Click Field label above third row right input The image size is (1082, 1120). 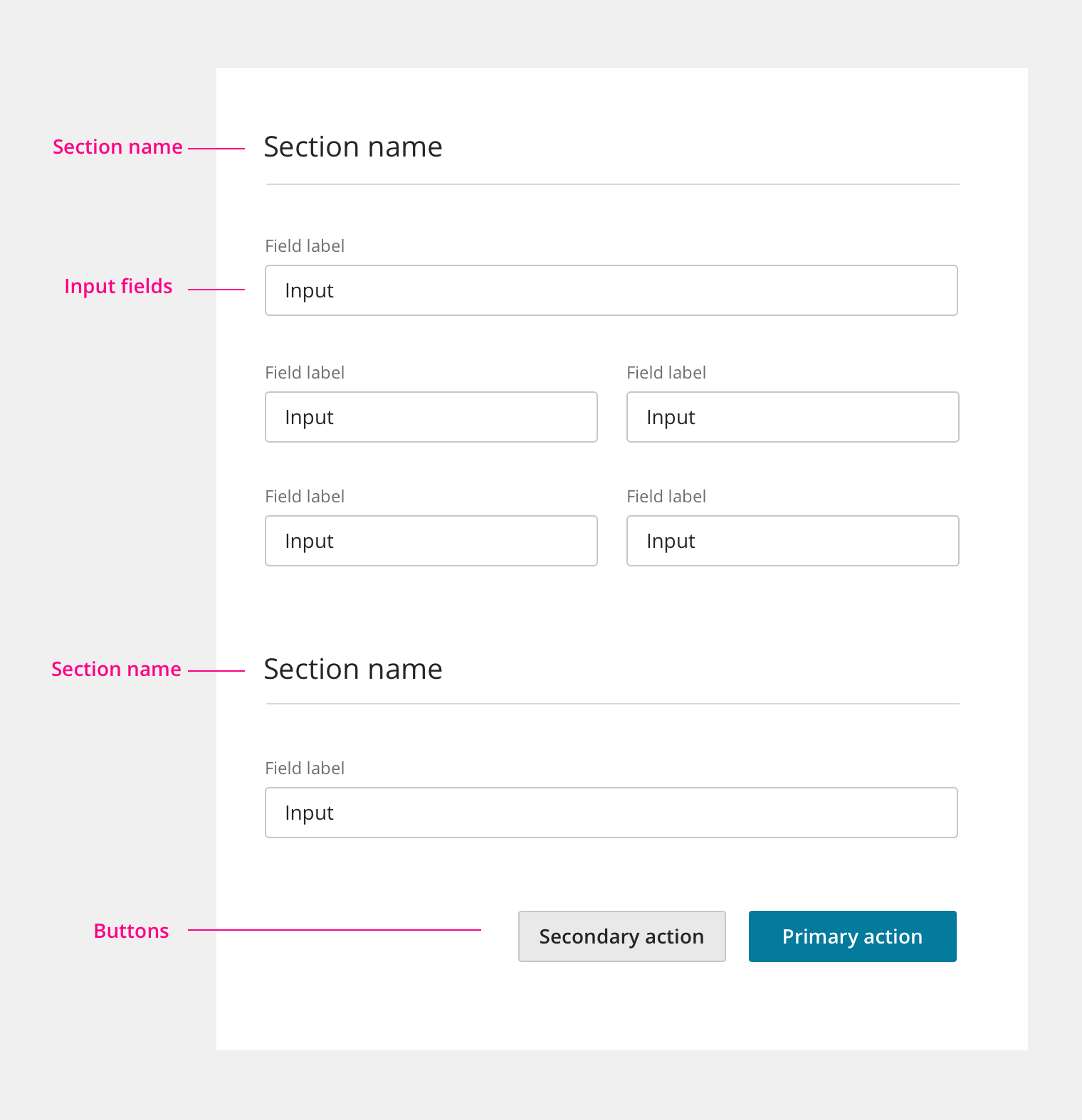click(666, 497)
